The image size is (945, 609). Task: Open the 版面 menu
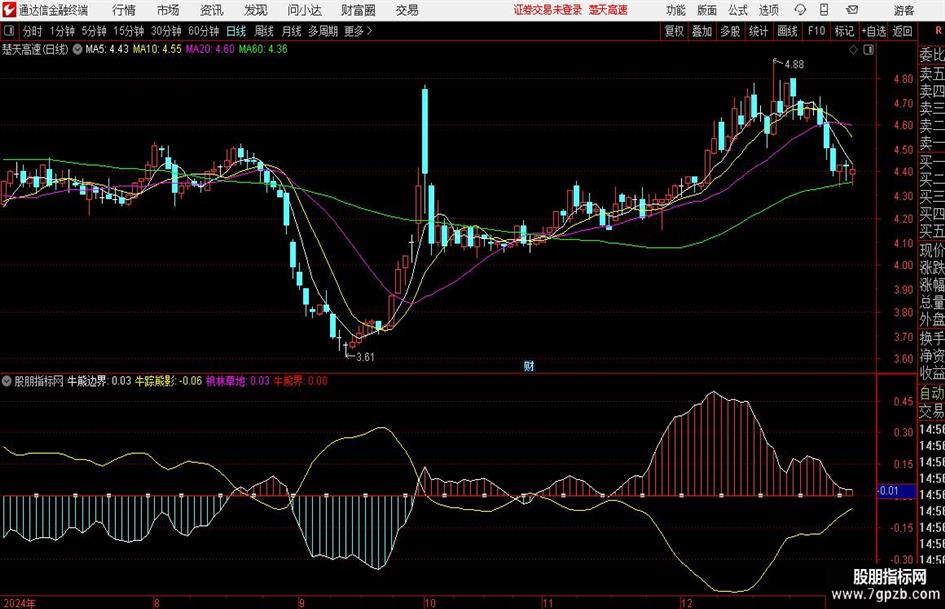pos(707,10)
